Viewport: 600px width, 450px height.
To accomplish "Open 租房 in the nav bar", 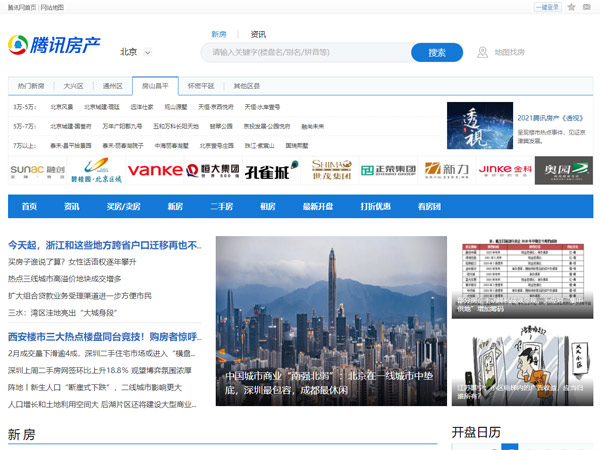I will pyautogui.click(x=268, y=207).
